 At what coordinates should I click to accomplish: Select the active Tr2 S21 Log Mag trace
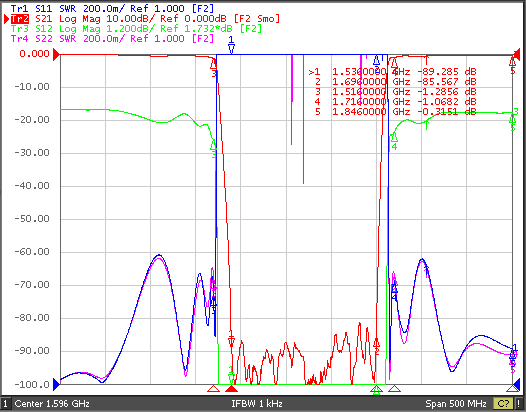(x=146, y=19)
